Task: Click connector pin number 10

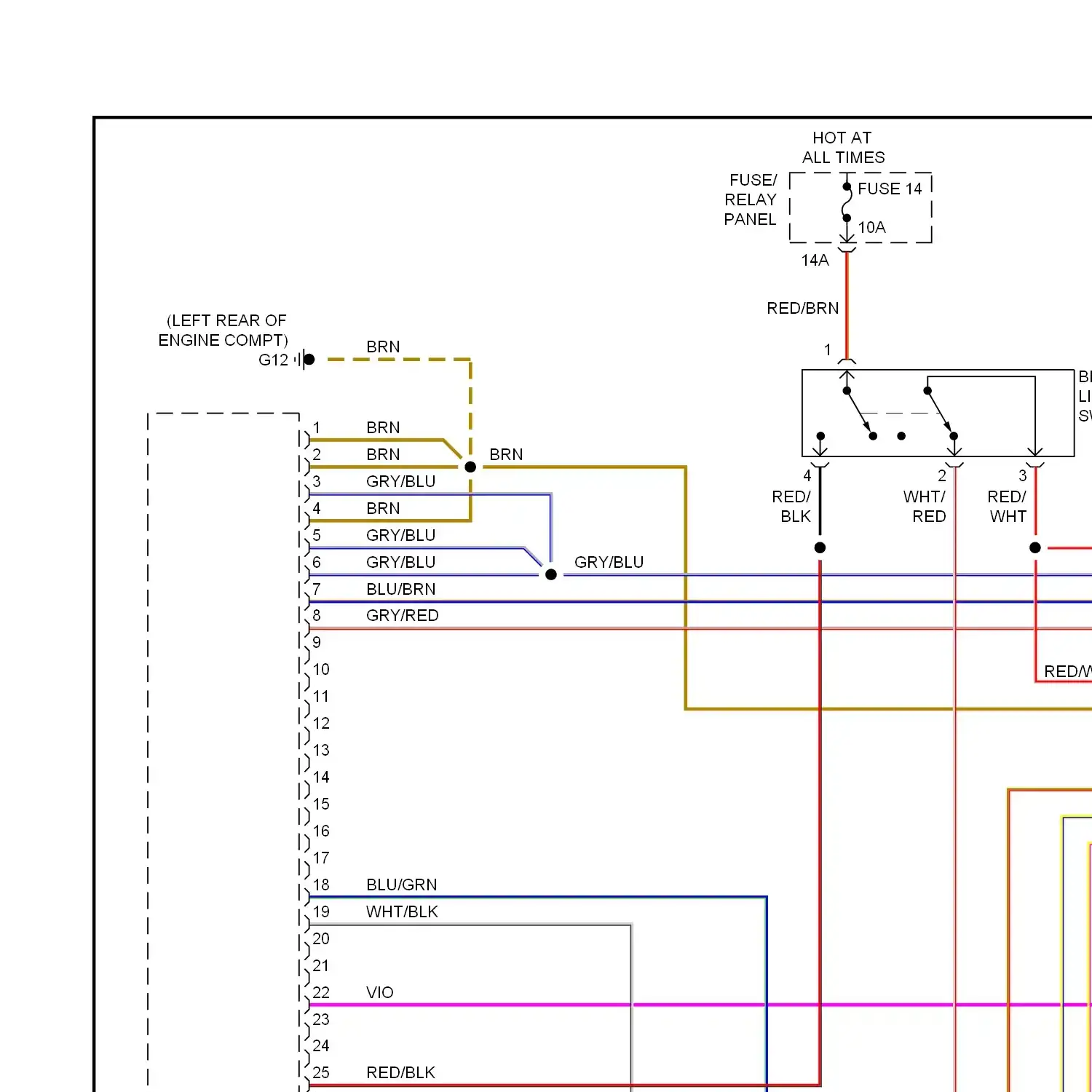Action: click(321, 670)
